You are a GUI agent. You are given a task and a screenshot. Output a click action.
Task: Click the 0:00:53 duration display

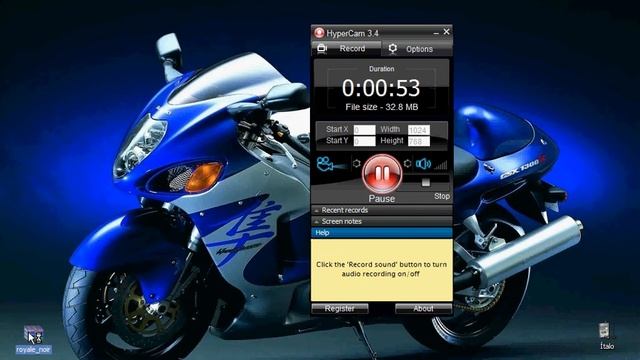381,88
